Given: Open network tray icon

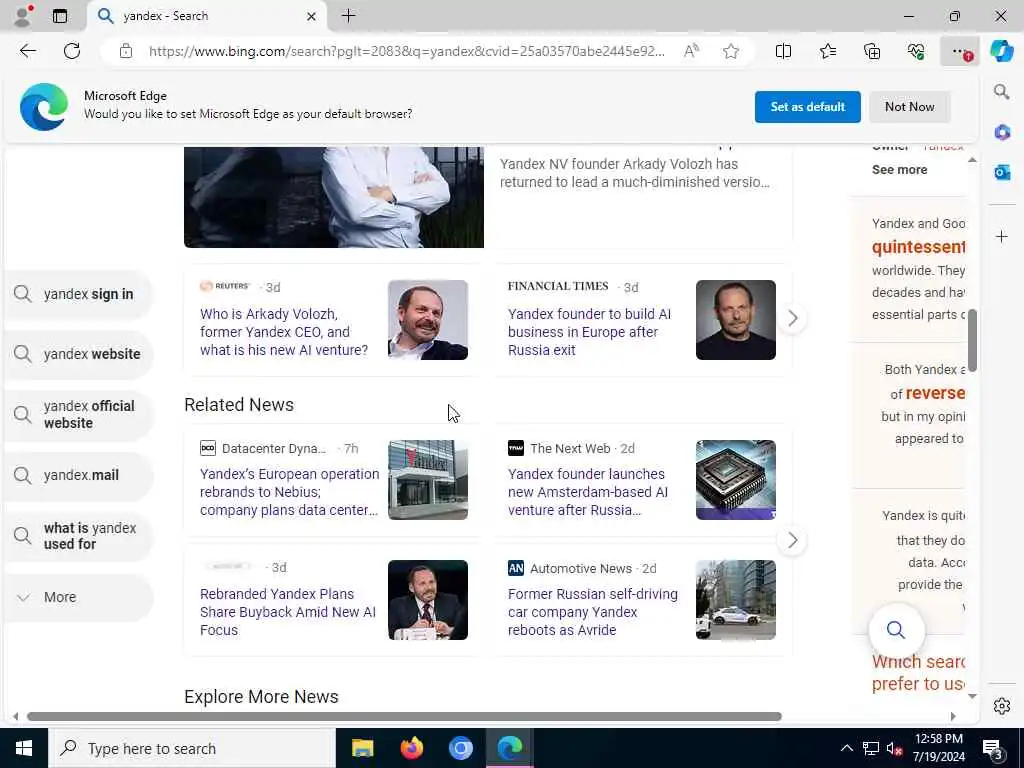Looking at the screenshot, I should pyautogui.click(x=871, y=748).
